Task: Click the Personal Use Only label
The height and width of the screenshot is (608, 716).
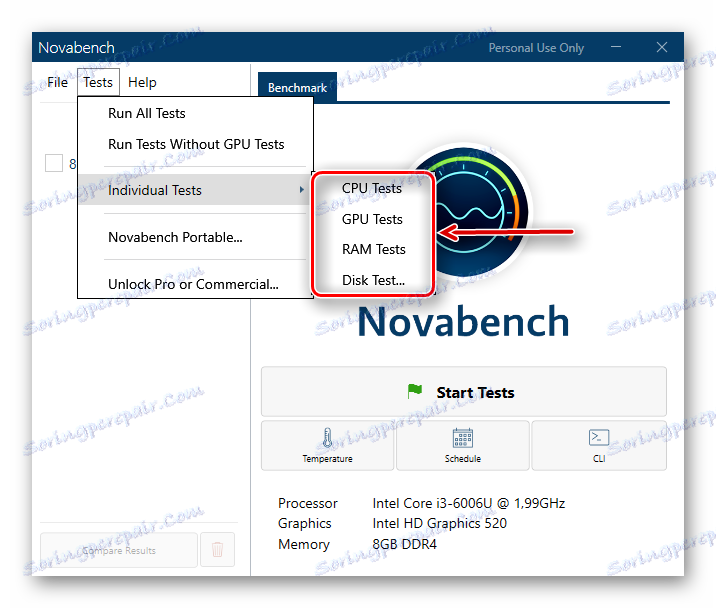Action: click(x=536, y=48)
